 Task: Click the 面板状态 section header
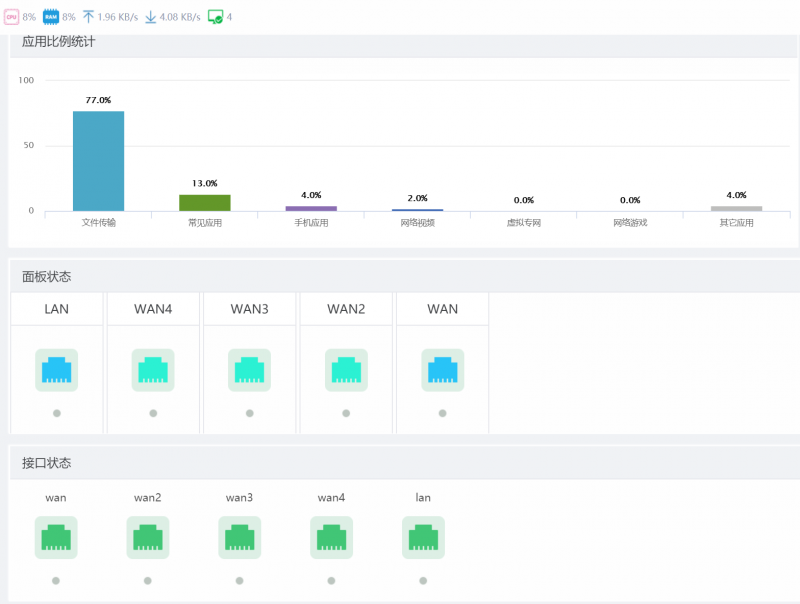(46, 277)
